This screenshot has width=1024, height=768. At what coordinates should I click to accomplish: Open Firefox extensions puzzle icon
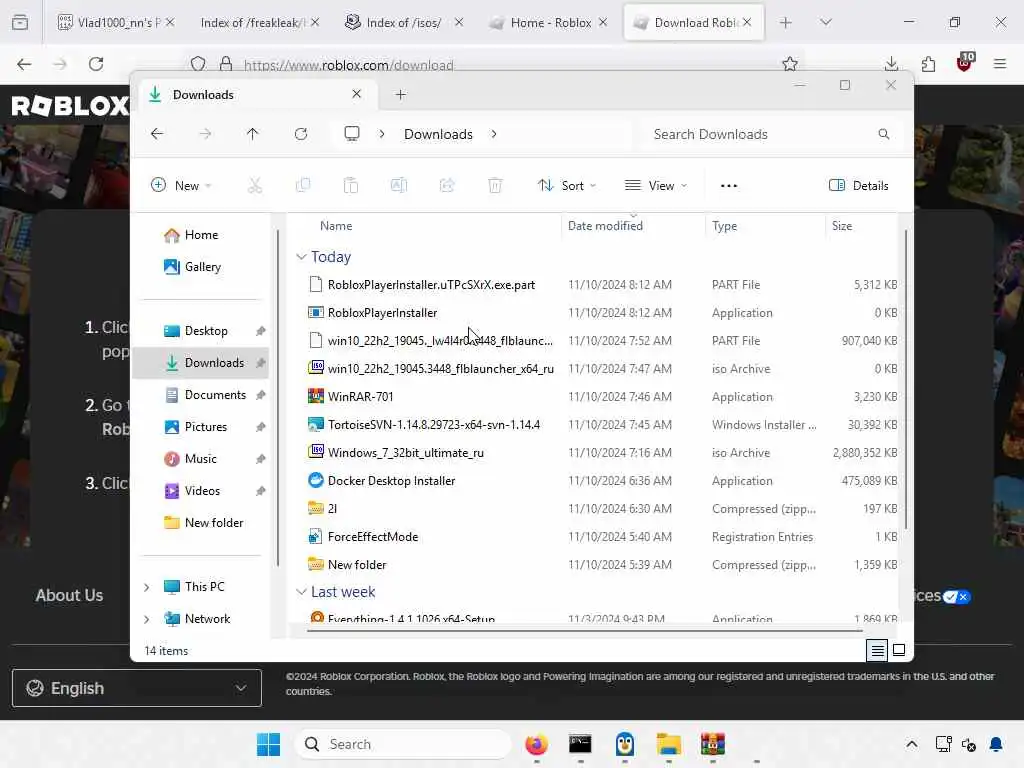pyautogui.click(x=928, y=64)
